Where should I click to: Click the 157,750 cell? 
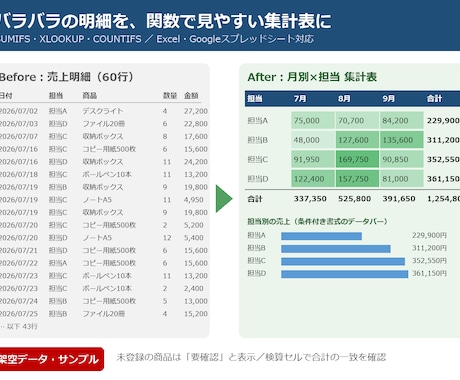pyautogui.click(x=357, y=179)
